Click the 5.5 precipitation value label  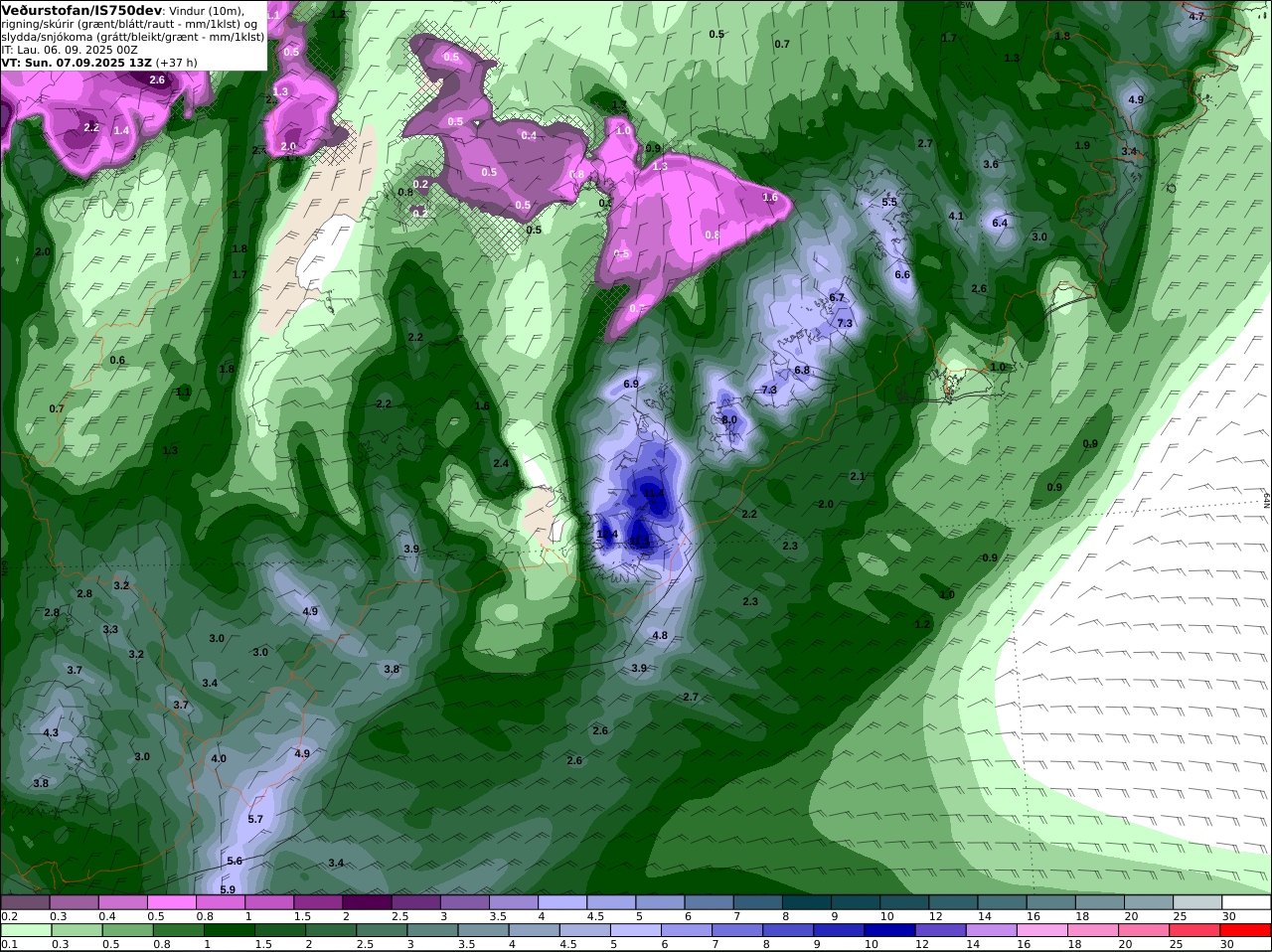[x=889, y=203]
